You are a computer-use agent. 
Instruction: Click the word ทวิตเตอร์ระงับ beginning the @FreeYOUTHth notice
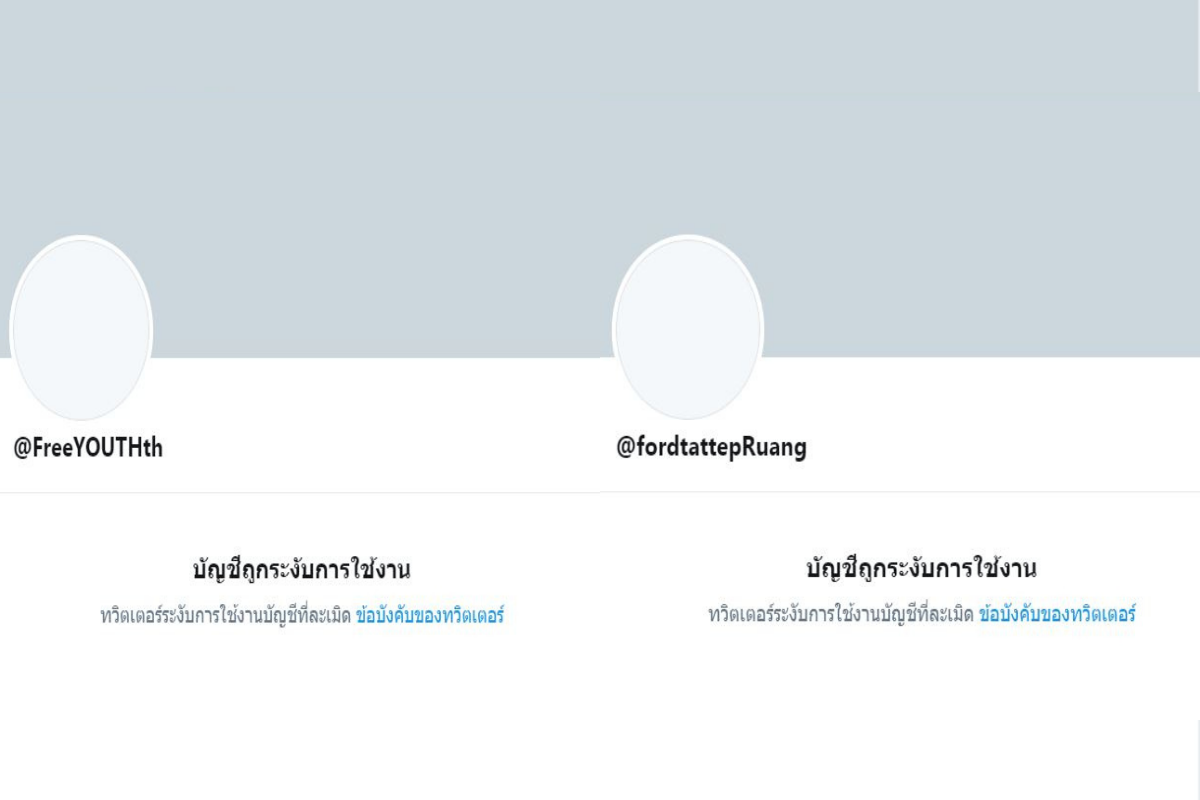coord(143,616)
